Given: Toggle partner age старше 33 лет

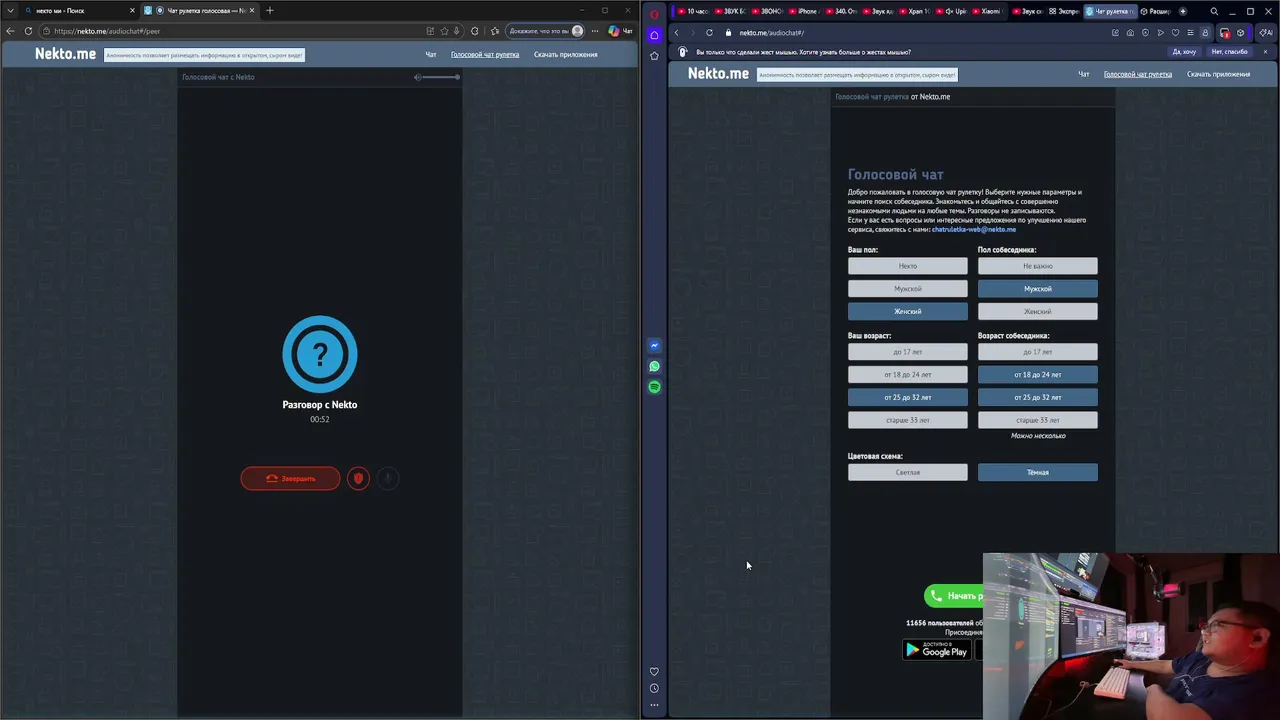Looking at the screenshot, I should coord(1037,420).
